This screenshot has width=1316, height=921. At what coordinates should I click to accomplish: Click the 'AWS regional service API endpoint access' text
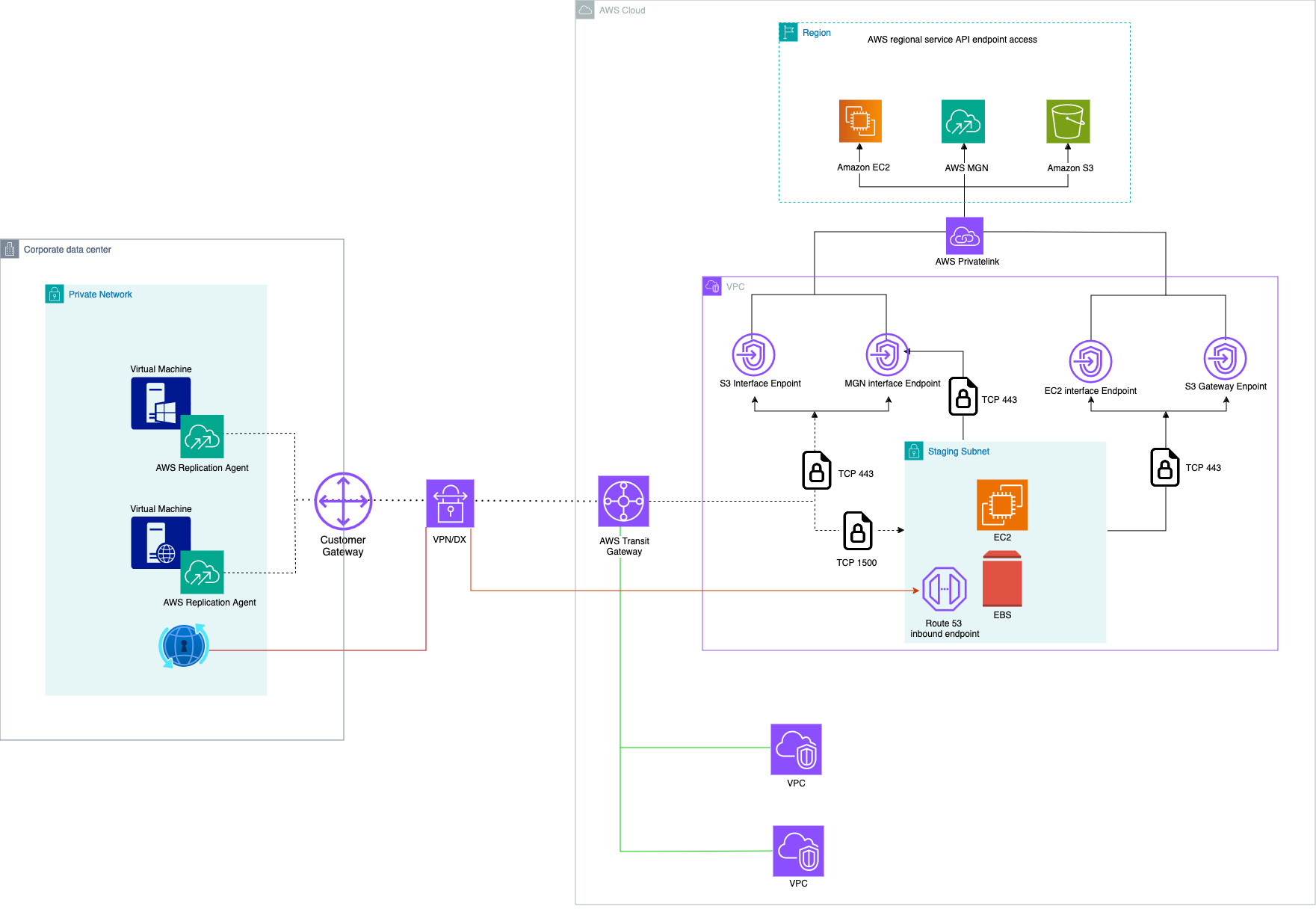click(x=952, y=40)
